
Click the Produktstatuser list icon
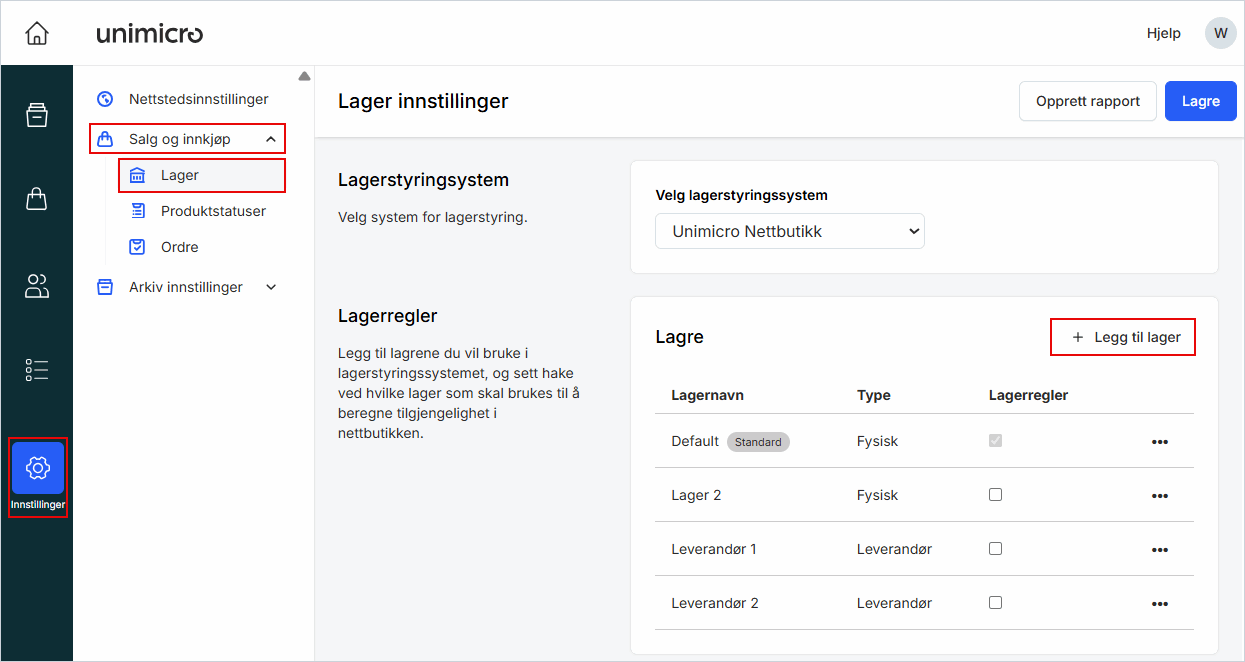pyautogui.click(x=138, y=211)
